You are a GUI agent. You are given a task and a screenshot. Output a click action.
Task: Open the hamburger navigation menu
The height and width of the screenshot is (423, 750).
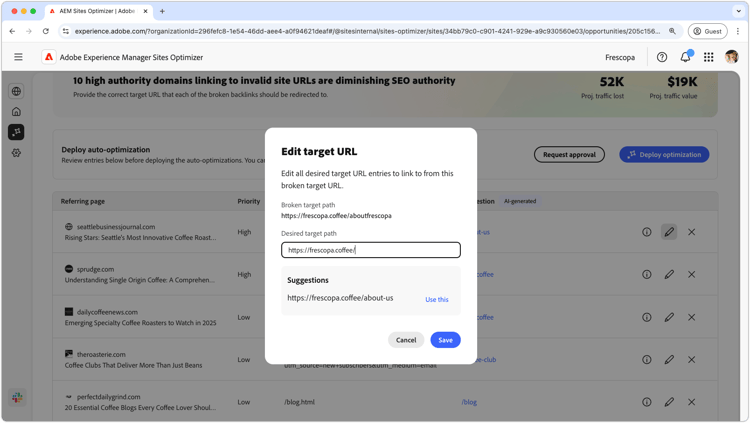pyautogui.click(x=18, y=57)
